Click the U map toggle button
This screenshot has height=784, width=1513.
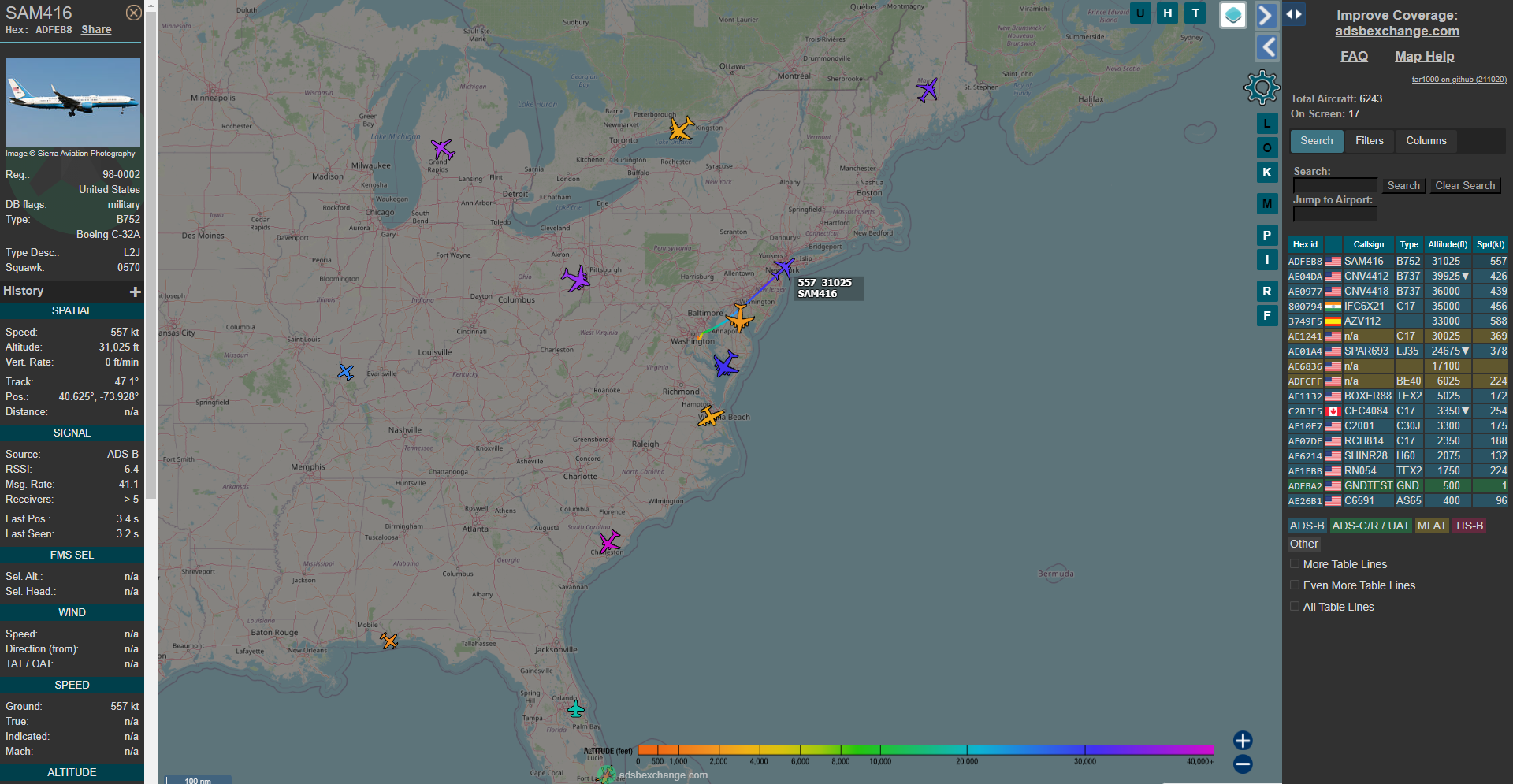tap(1140, 13)
